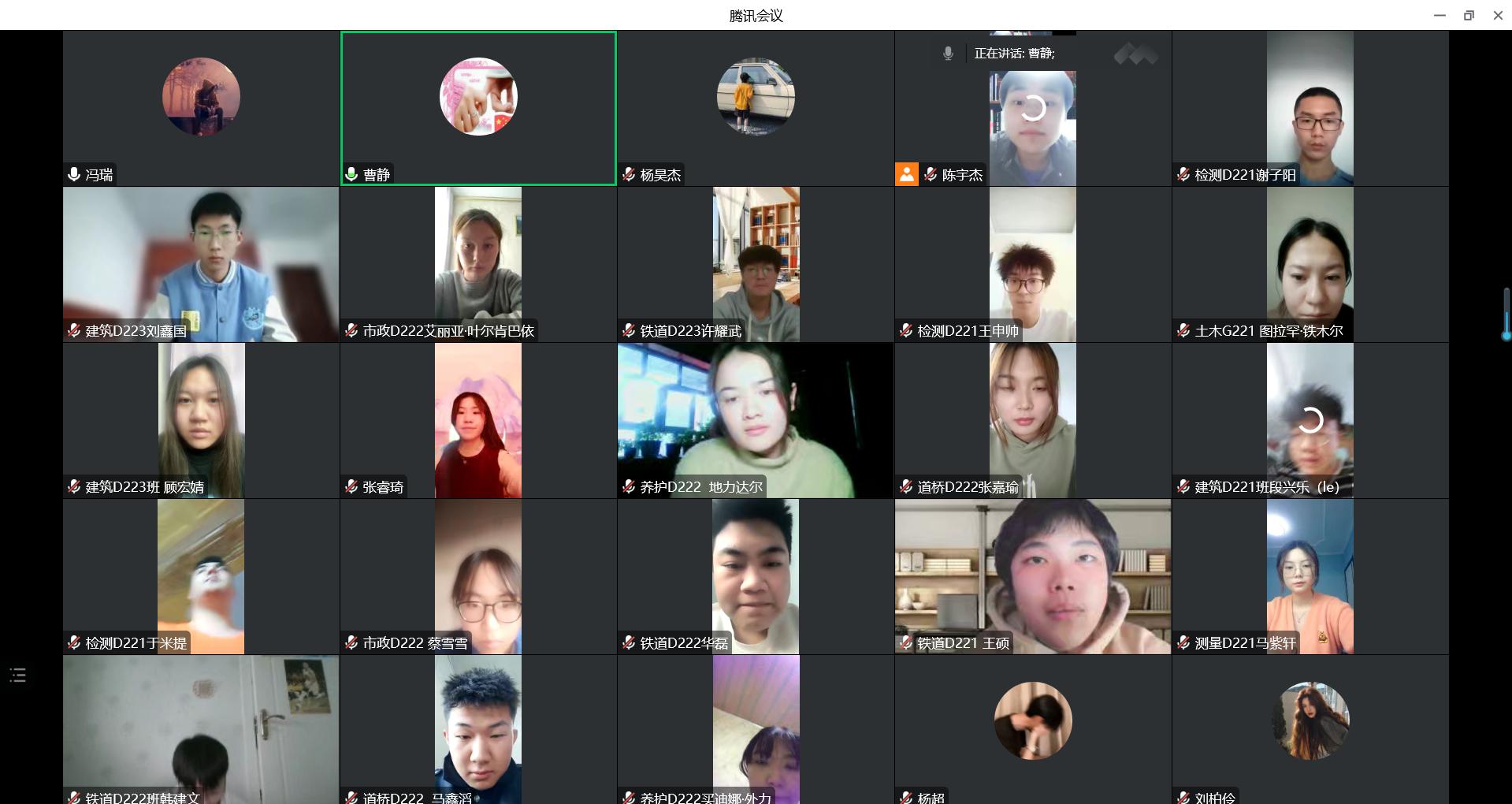The width and height of the screenshot is (1512, 804).
Task: Click the participant list icon on left edge
Action: click(18, 675)
